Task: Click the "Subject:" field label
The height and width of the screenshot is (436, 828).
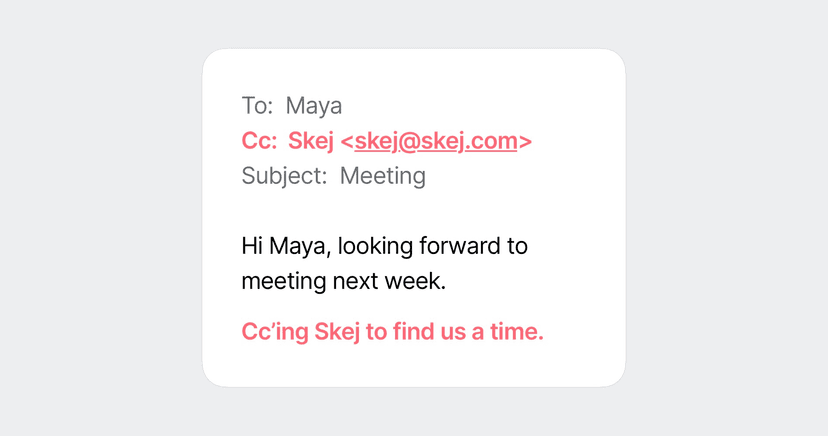Action: point(284,176)
